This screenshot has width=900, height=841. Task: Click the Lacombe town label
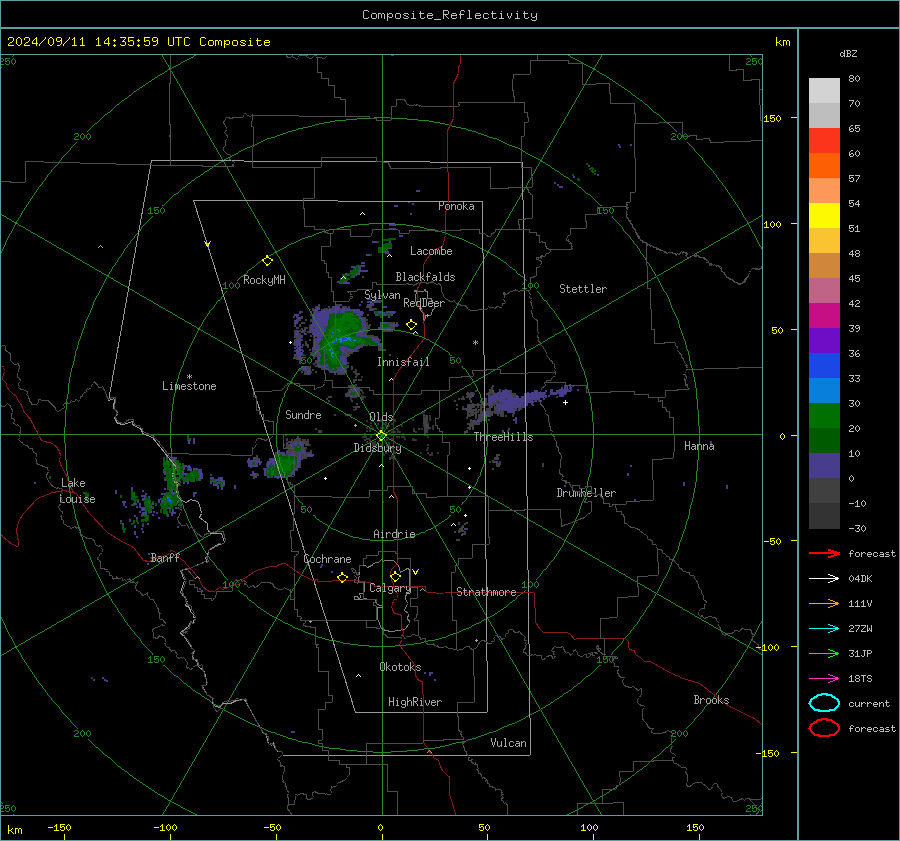[x=431, y=251]
